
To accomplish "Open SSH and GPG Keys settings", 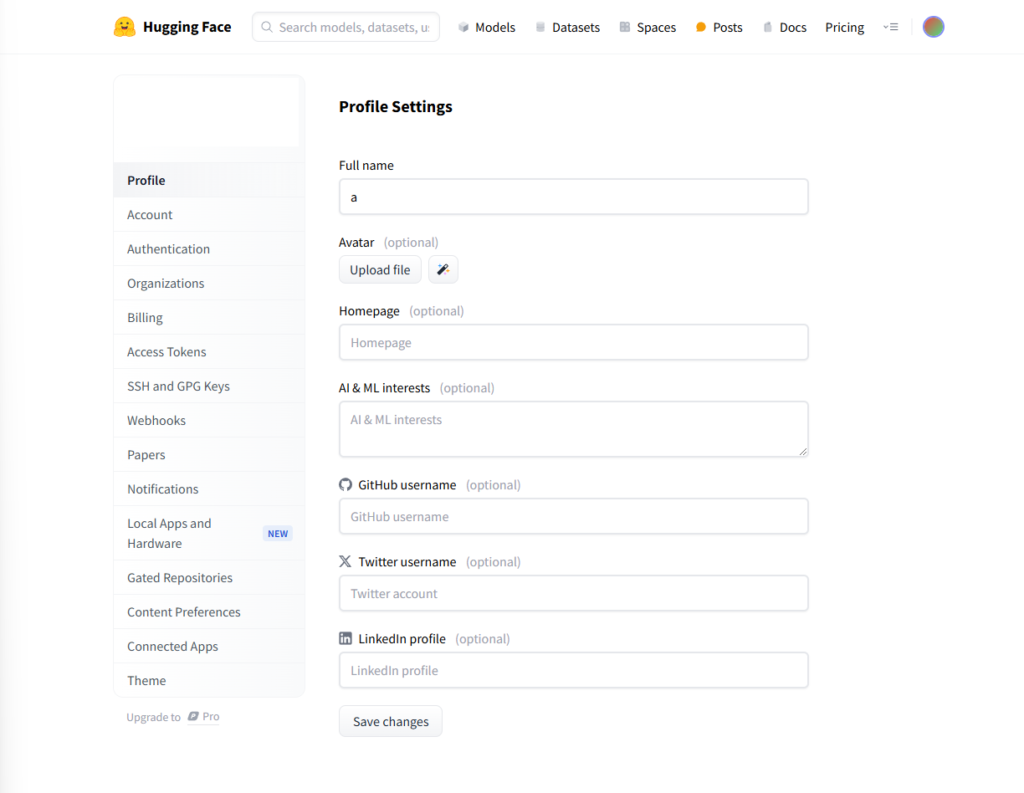I will 178,386.
